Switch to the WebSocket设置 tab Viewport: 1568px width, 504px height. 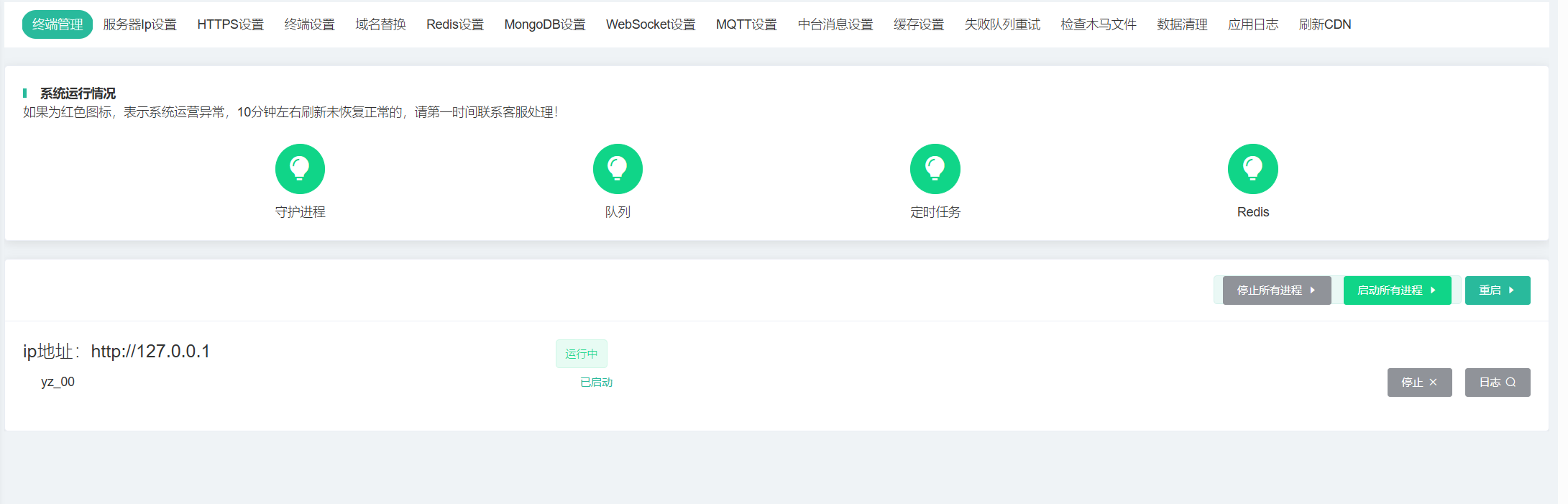650,24
